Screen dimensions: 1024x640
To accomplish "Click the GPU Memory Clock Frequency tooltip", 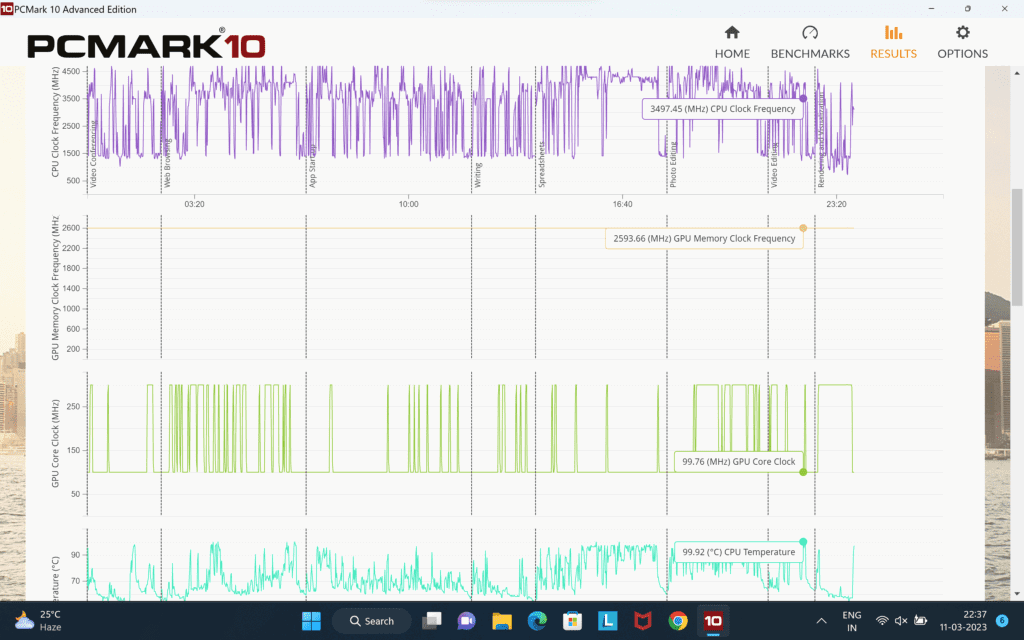I will pos(704,238).
